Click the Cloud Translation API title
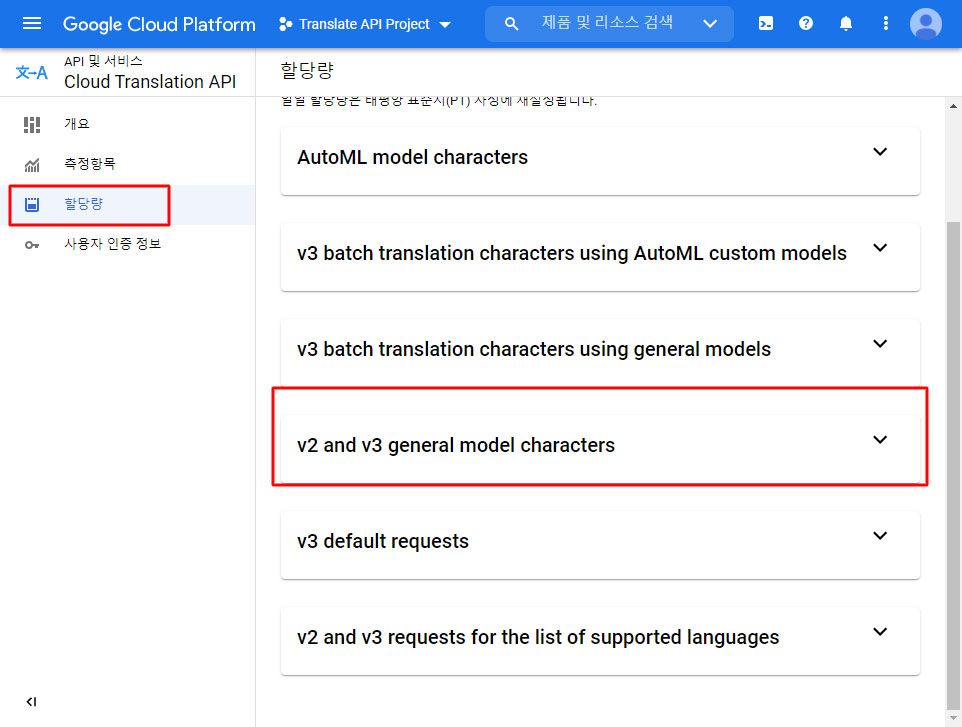 pos(150,82)
